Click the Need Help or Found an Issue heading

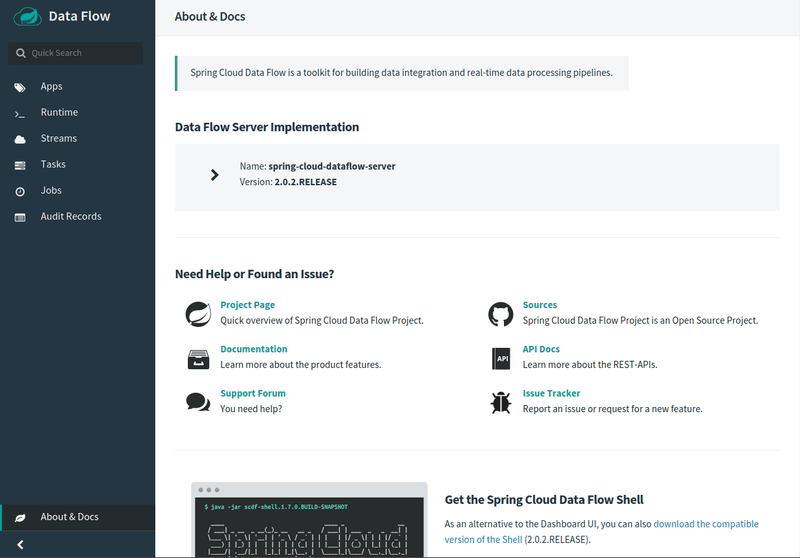tap(255, 274)
